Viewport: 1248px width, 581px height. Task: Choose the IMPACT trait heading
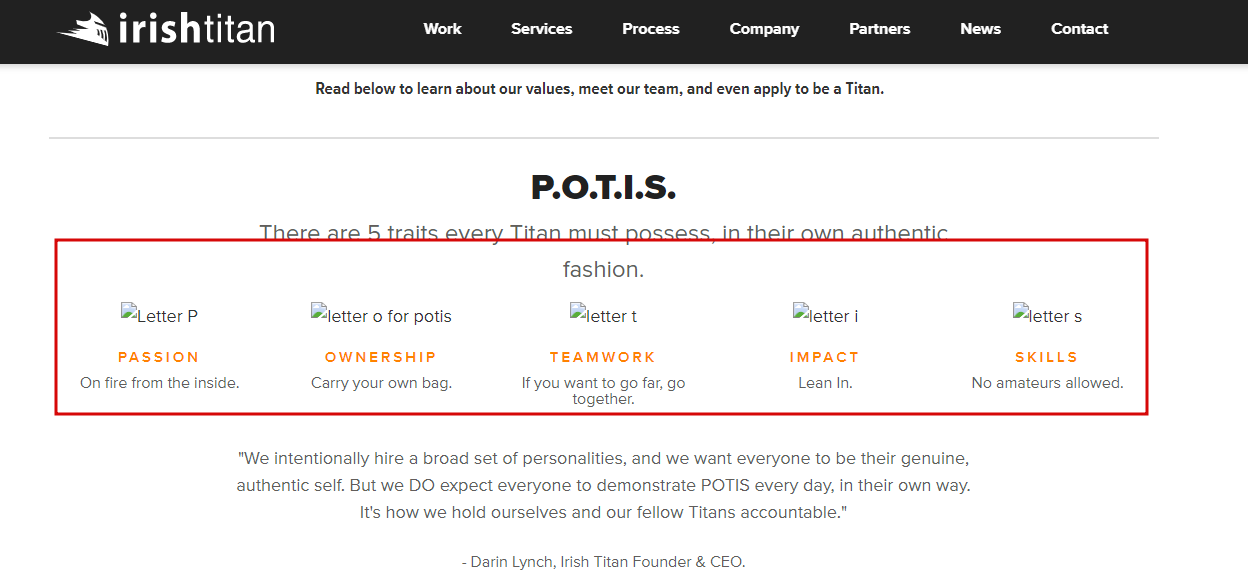pyautogui.click(x=825, y=357)
